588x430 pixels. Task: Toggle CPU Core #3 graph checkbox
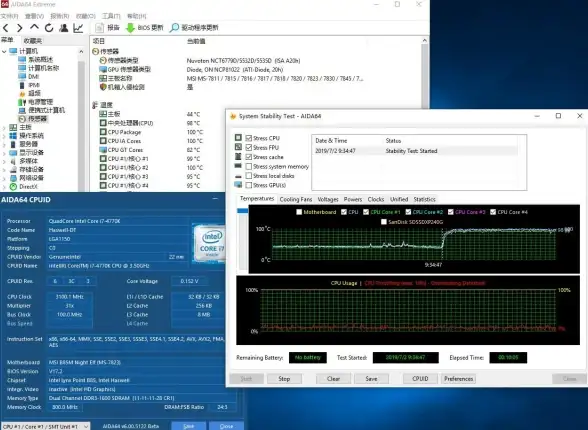click(451, 212)
